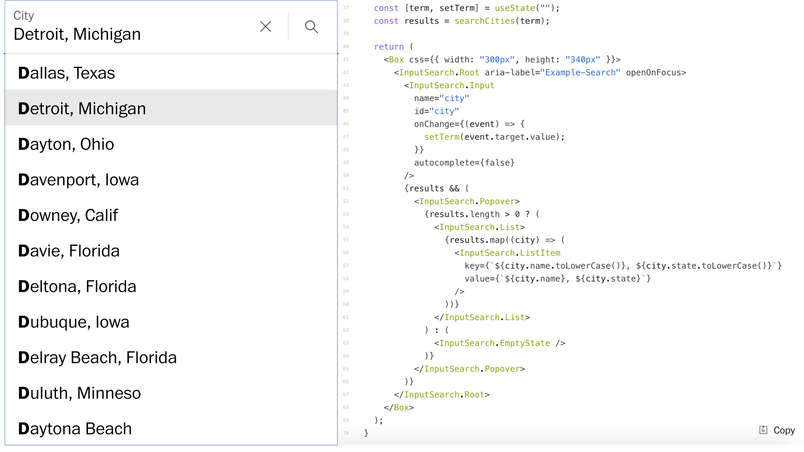Click the InputSearch.EmptyState code line

(500, 343)
